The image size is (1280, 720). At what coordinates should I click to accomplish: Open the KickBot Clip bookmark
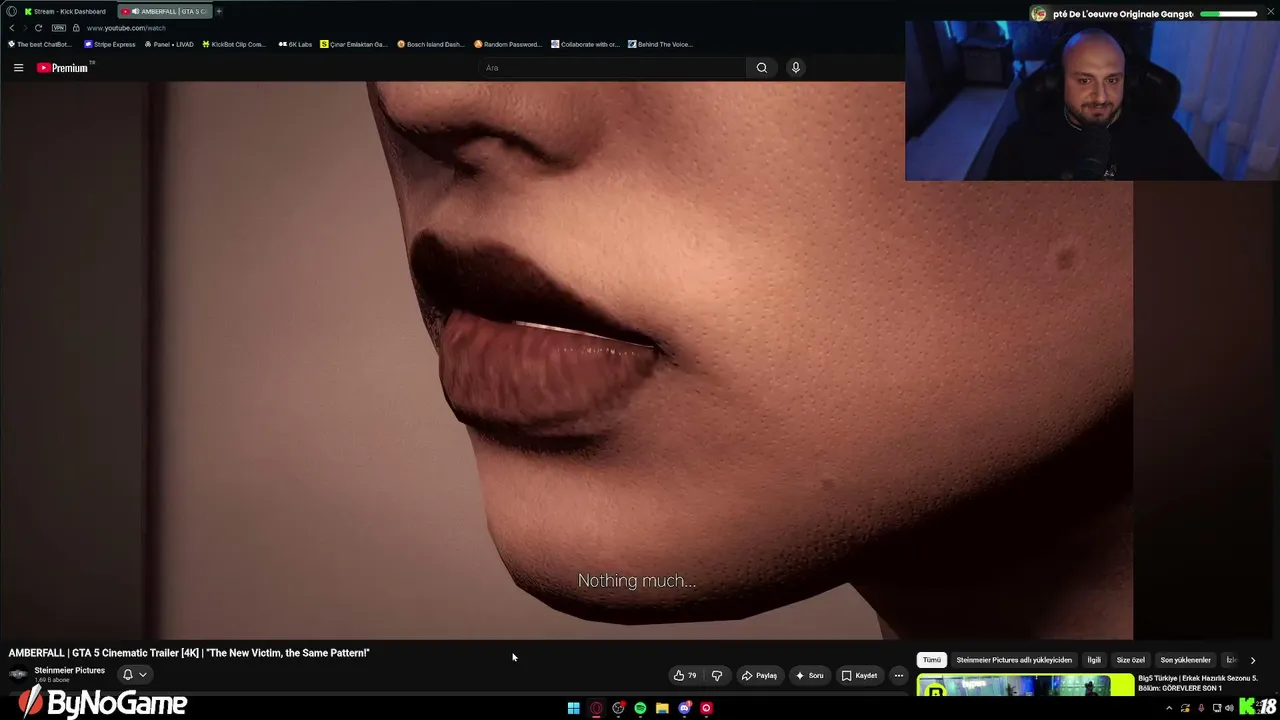tap(234, 44)
